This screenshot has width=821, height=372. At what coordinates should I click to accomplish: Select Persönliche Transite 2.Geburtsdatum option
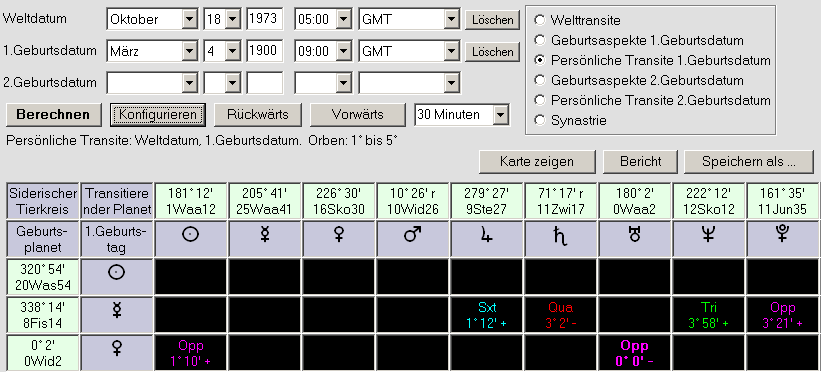pos(539,100)
